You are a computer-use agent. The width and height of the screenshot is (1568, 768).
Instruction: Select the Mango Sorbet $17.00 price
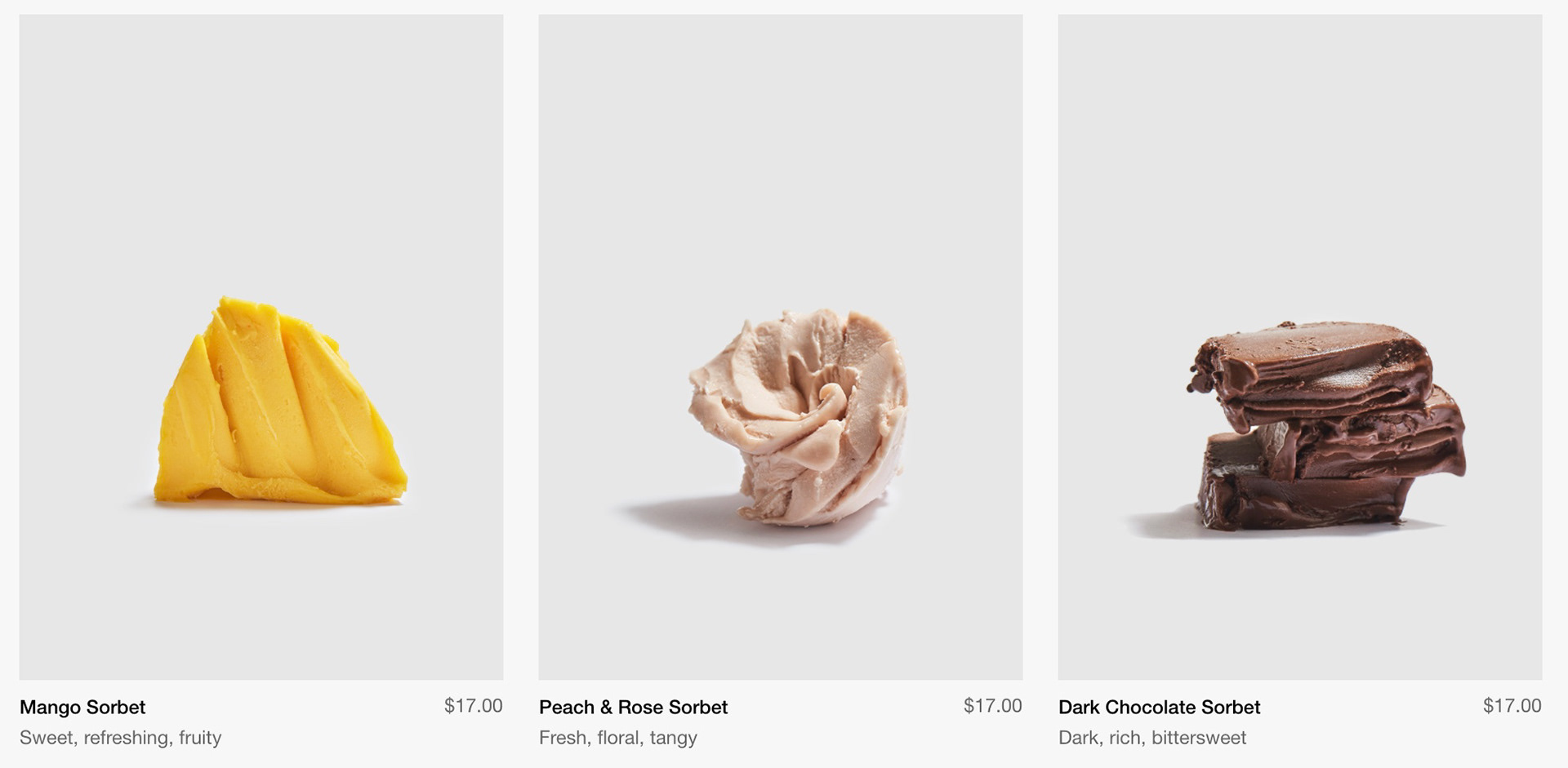473,706
